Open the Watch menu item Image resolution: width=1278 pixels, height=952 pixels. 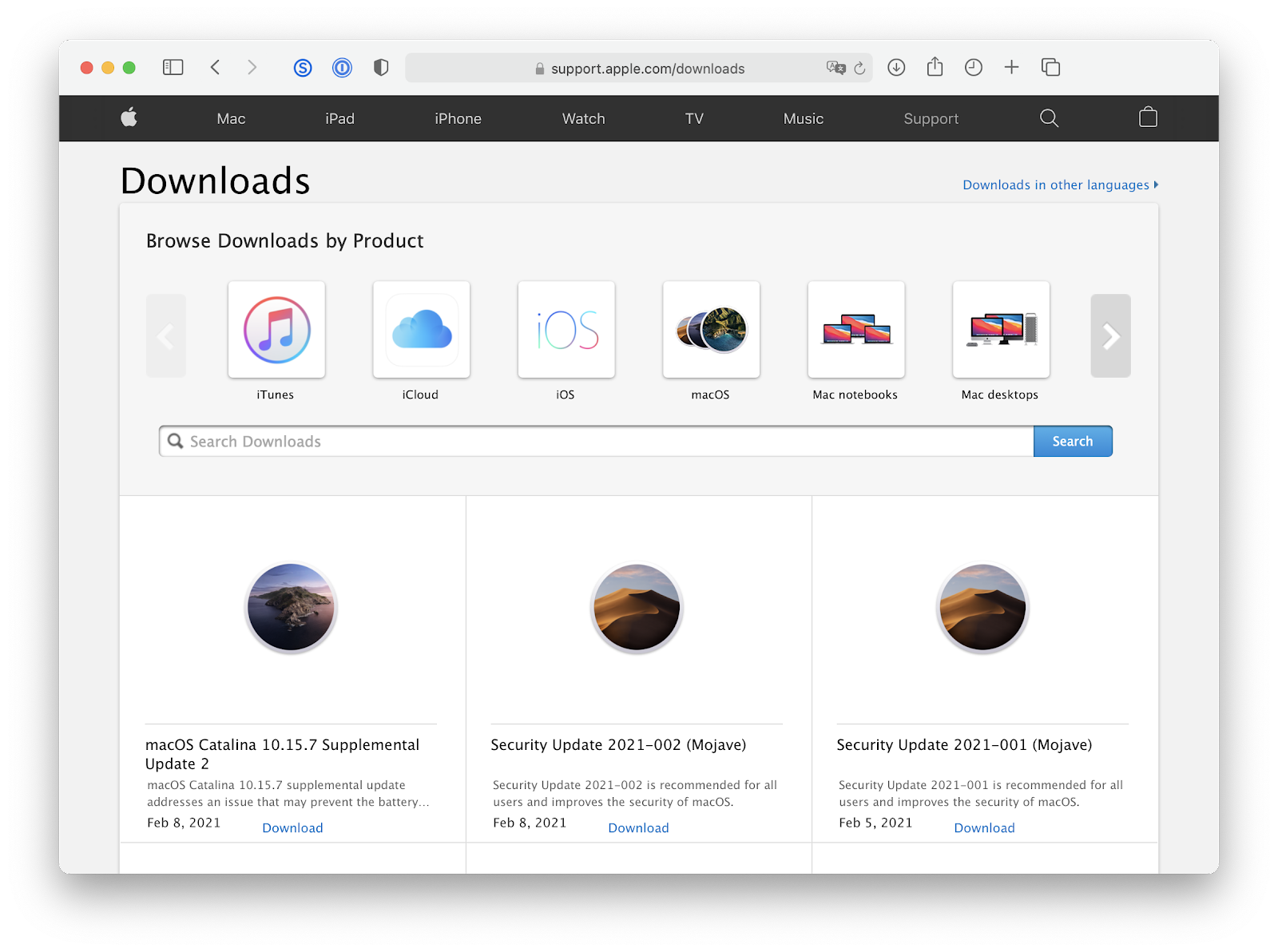pyautogui.click(x=584, y=118)
